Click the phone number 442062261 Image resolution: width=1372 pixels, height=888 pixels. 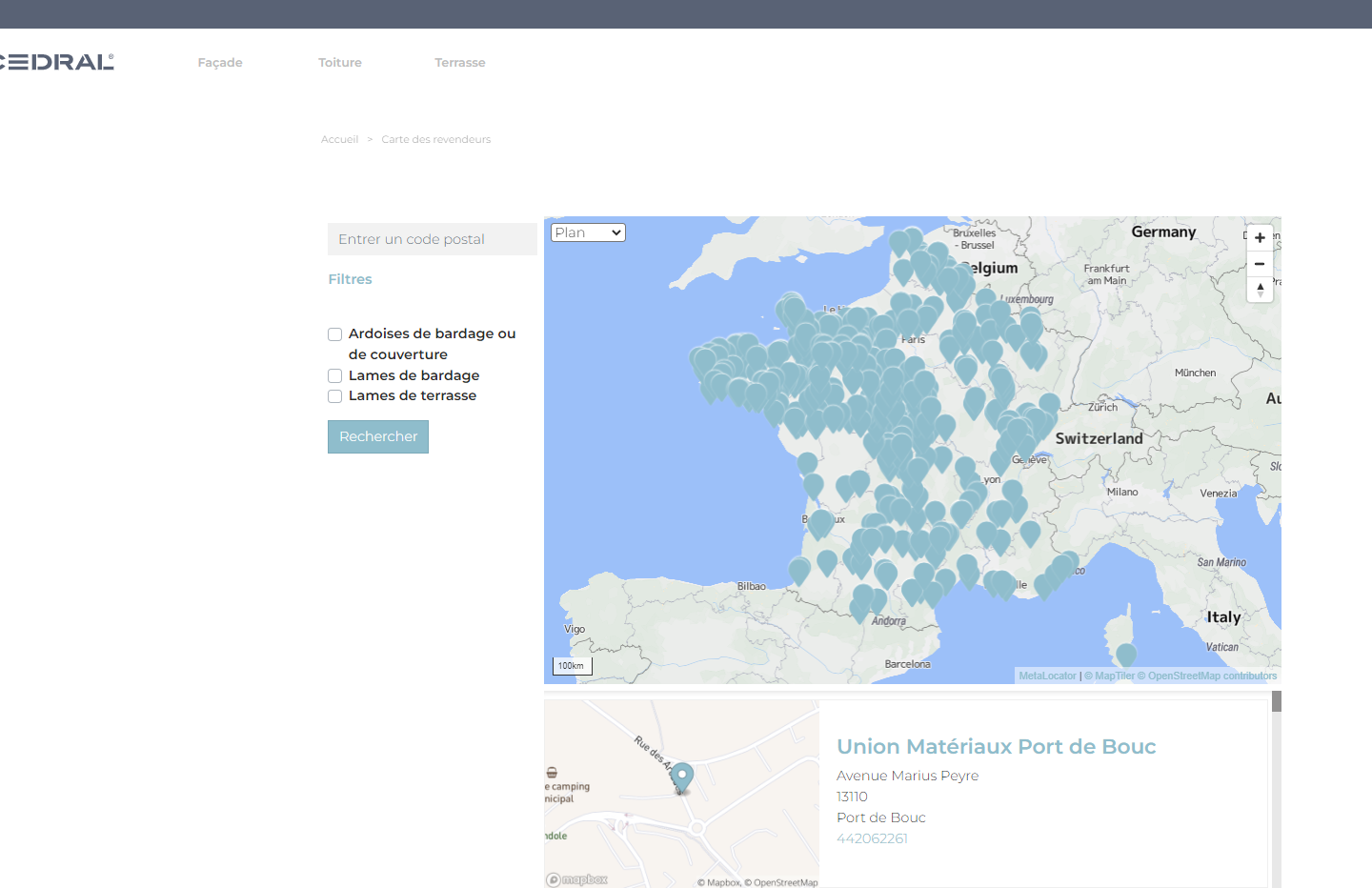point(872,838)
